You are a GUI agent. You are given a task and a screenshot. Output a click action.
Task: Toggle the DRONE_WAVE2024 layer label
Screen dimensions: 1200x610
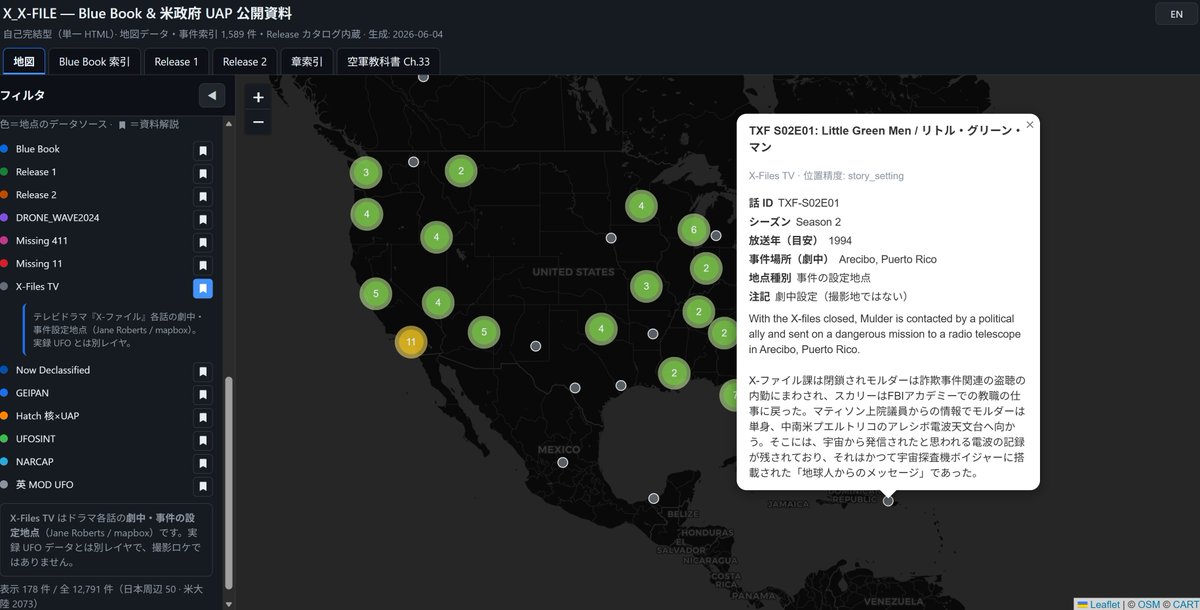[x=57, y=218]
